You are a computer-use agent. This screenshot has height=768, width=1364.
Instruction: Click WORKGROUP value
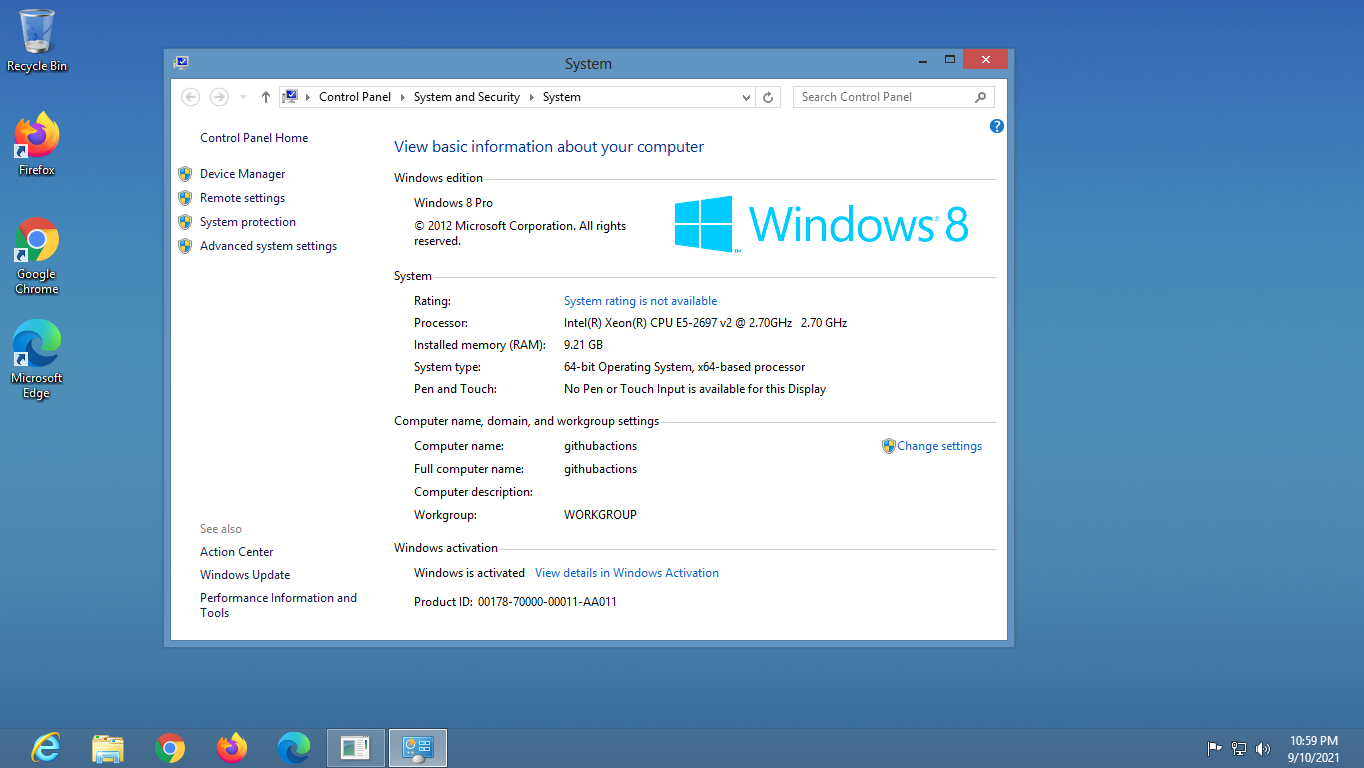600,515
